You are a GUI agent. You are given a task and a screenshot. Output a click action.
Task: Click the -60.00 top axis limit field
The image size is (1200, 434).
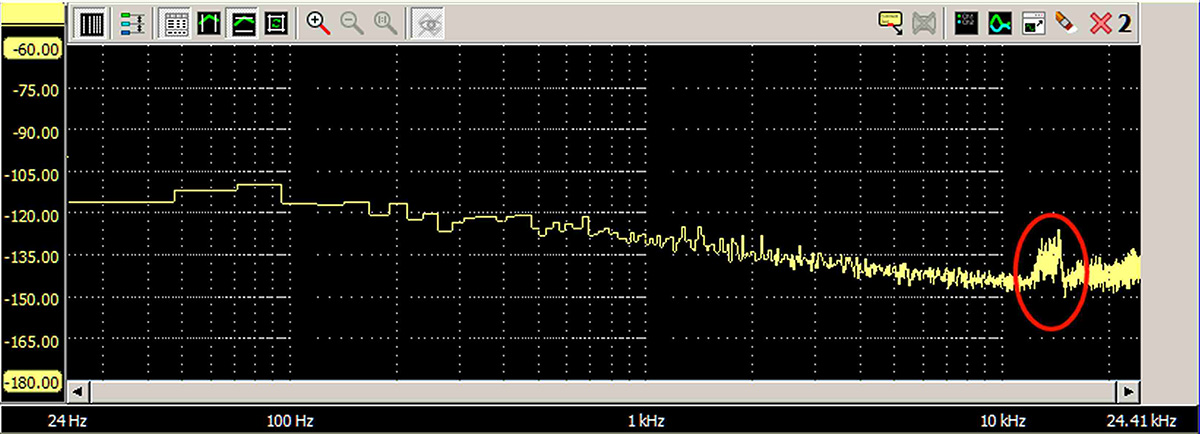tap(34, 48)
